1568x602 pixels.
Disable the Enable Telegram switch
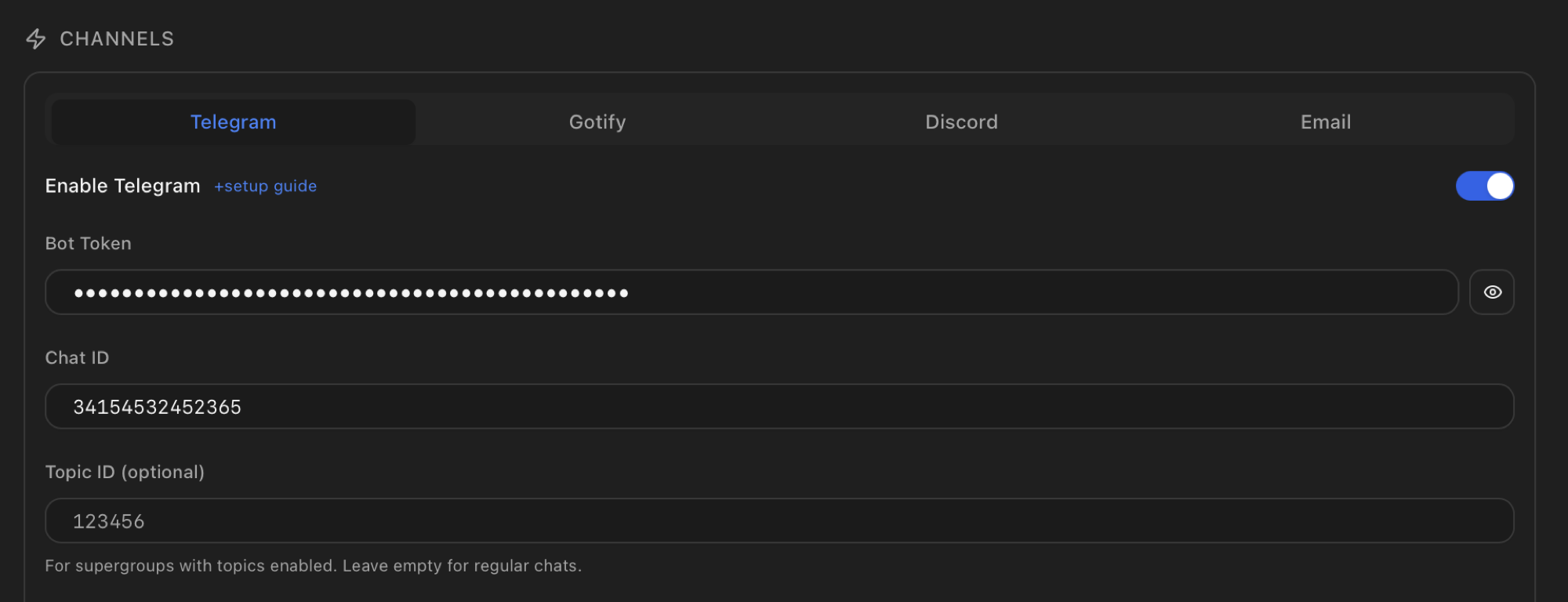1485,186
